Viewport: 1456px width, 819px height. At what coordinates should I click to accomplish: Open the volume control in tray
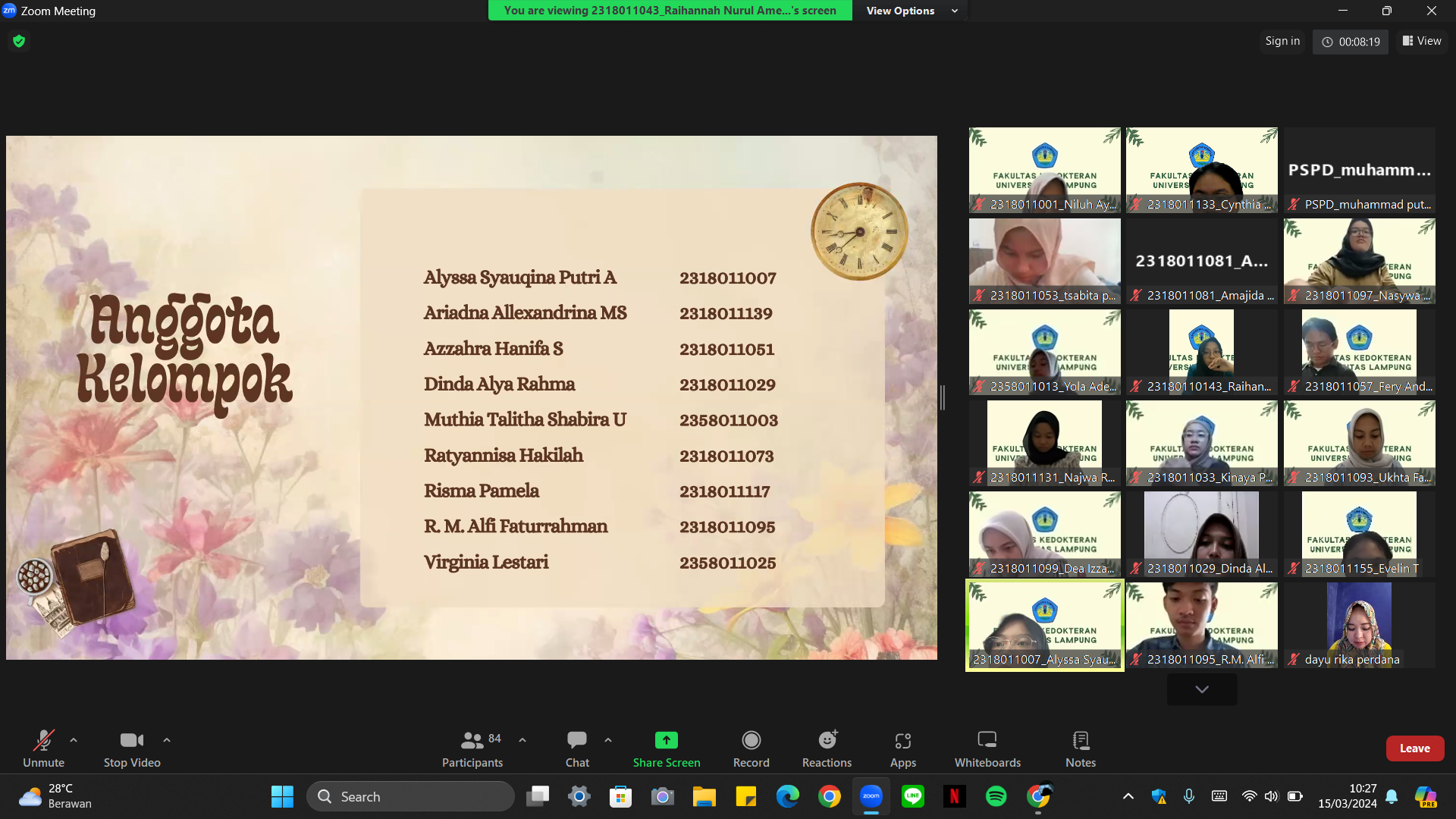click(1272, 796)
